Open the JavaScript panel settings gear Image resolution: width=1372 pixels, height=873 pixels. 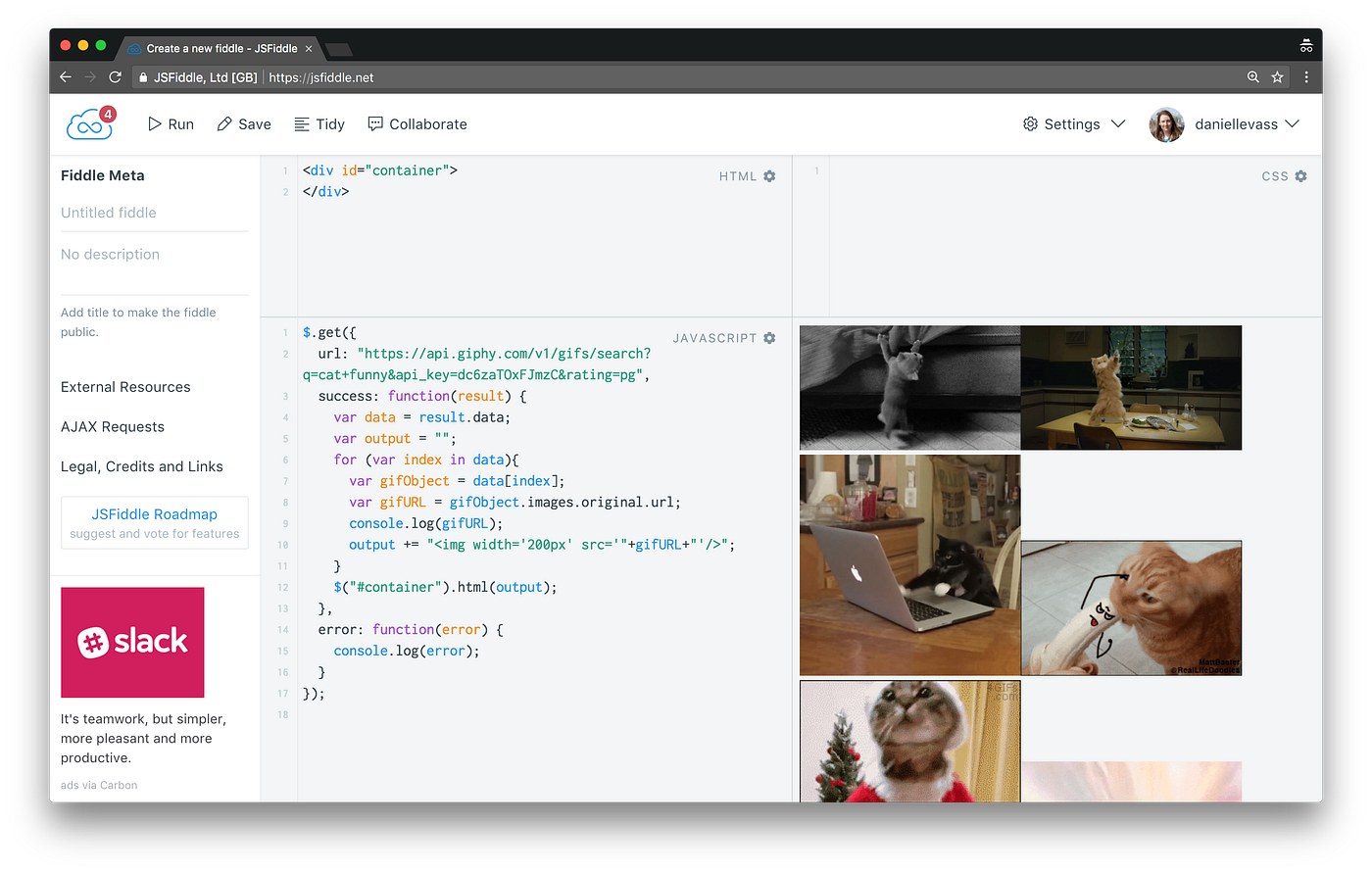tap(768, 338)
